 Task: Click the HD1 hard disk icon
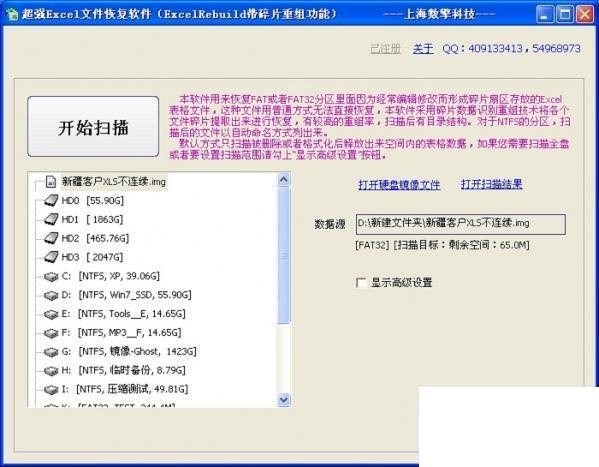click(51, 219)
